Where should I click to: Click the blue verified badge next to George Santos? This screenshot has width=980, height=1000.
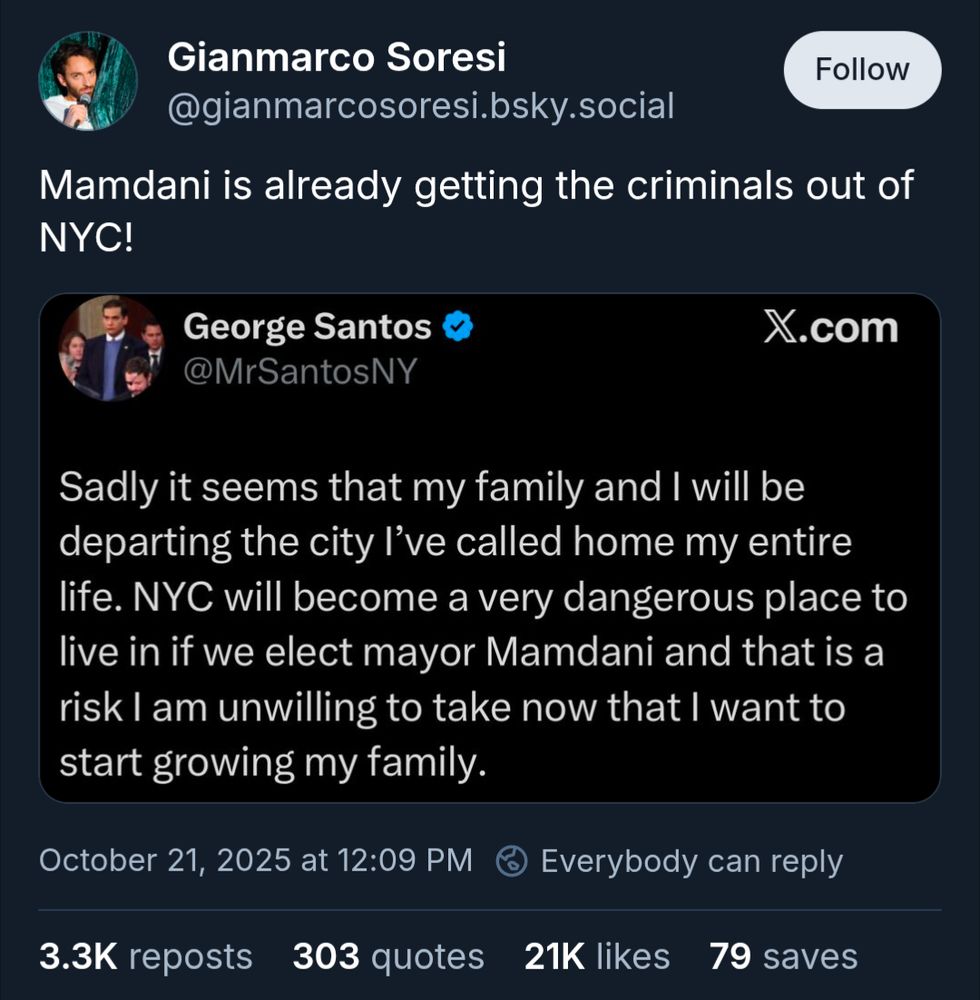[x=459, y=324]
